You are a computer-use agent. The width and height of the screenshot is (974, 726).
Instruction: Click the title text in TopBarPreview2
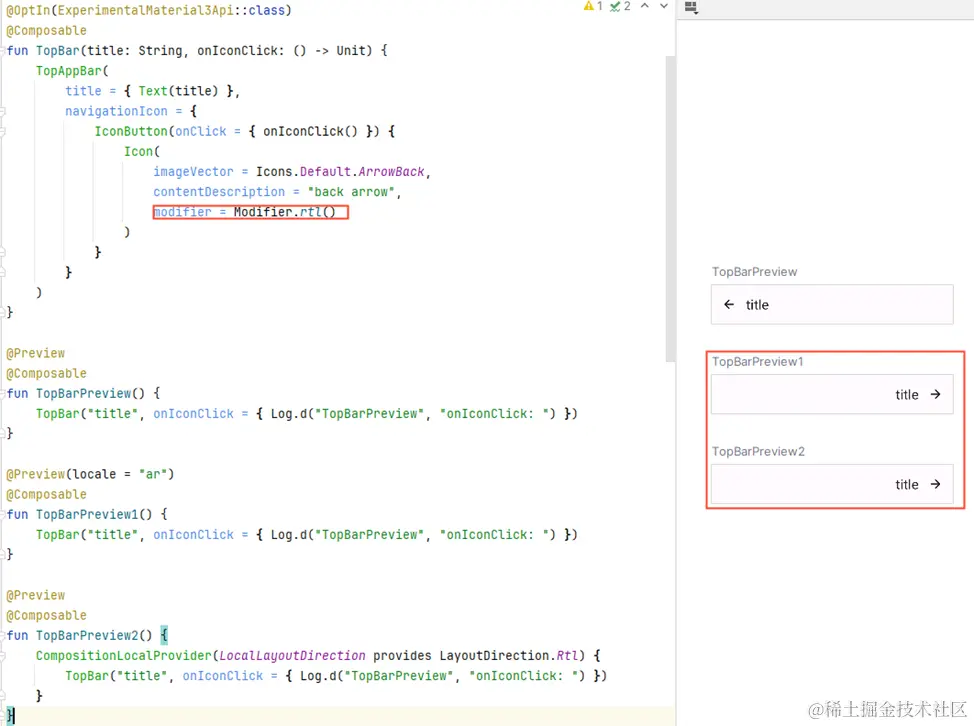[907, 485]
